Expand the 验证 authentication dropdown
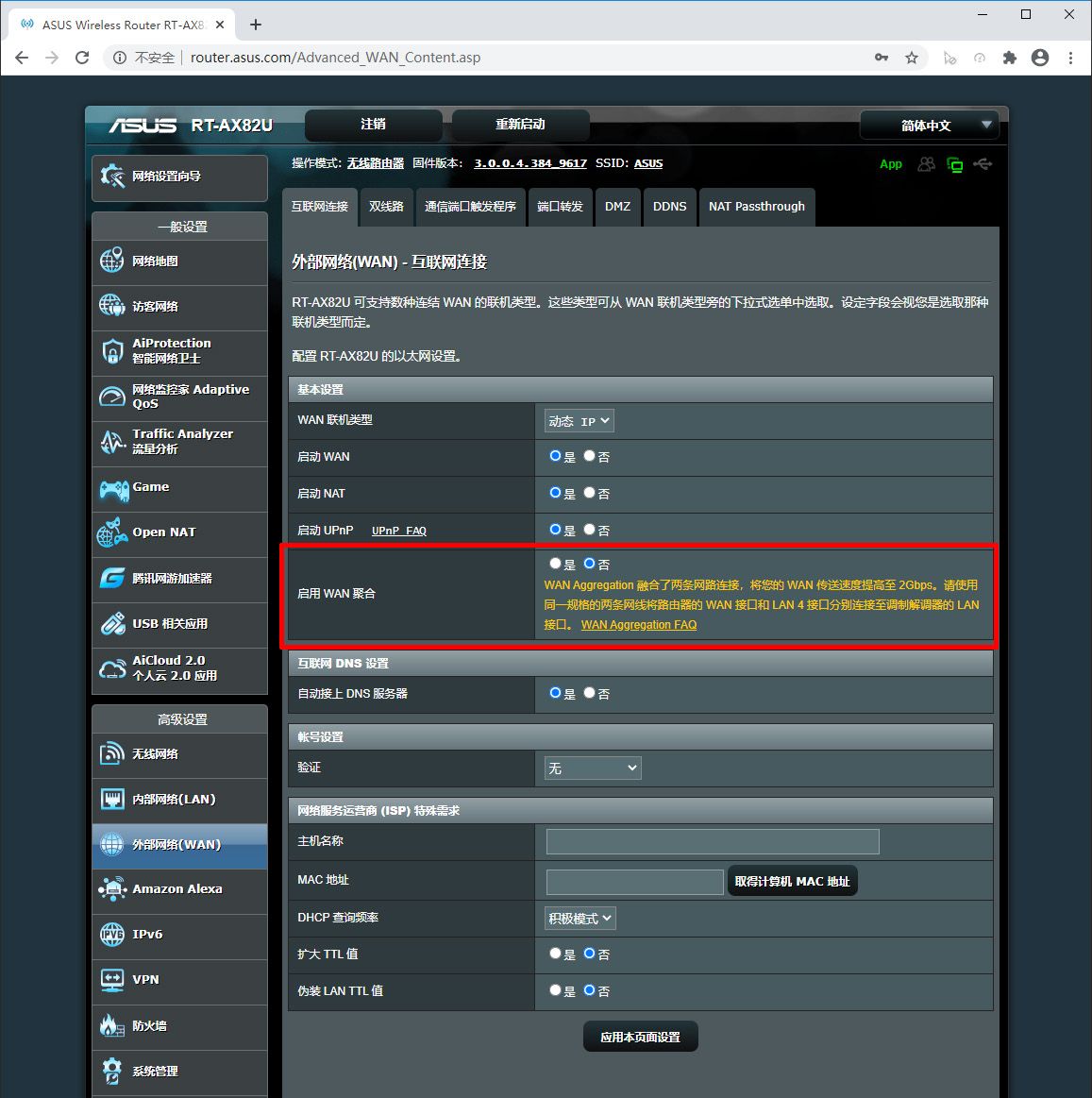 pyautogui.click(x=593, y=769)
